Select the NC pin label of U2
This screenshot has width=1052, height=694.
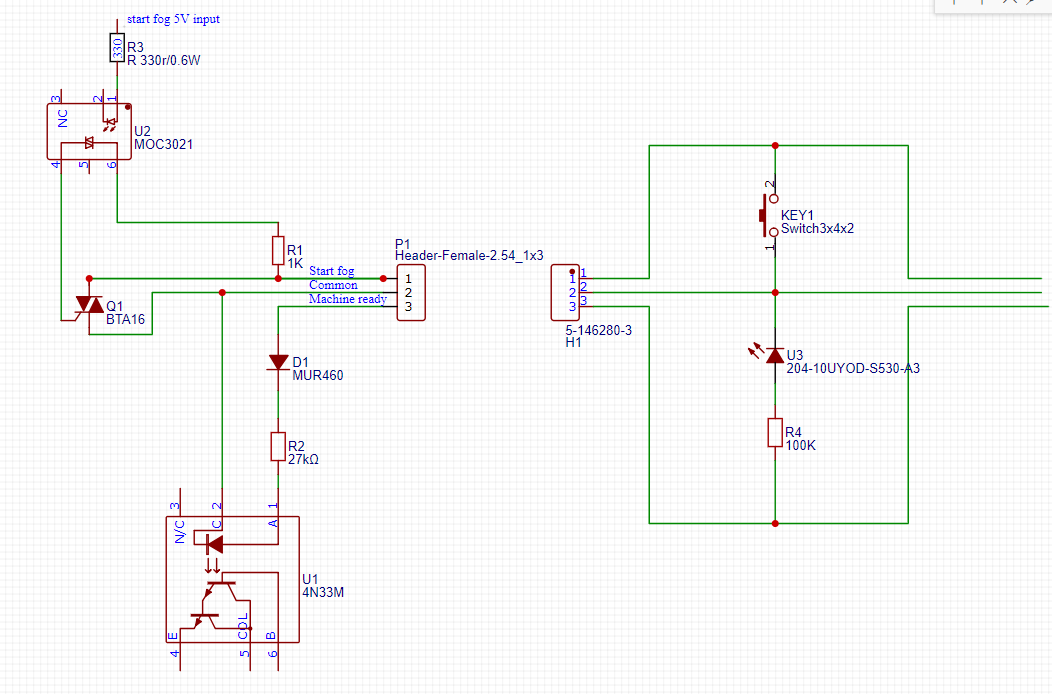[63, 118]
